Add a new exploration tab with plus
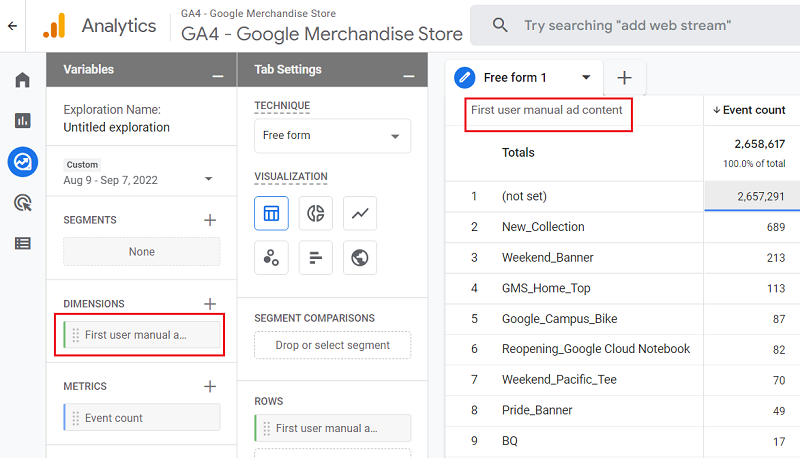 624,78
